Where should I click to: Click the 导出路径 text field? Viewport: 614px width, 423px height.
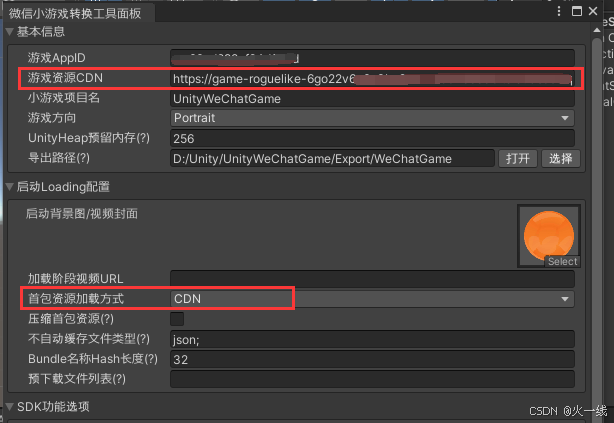332,158
